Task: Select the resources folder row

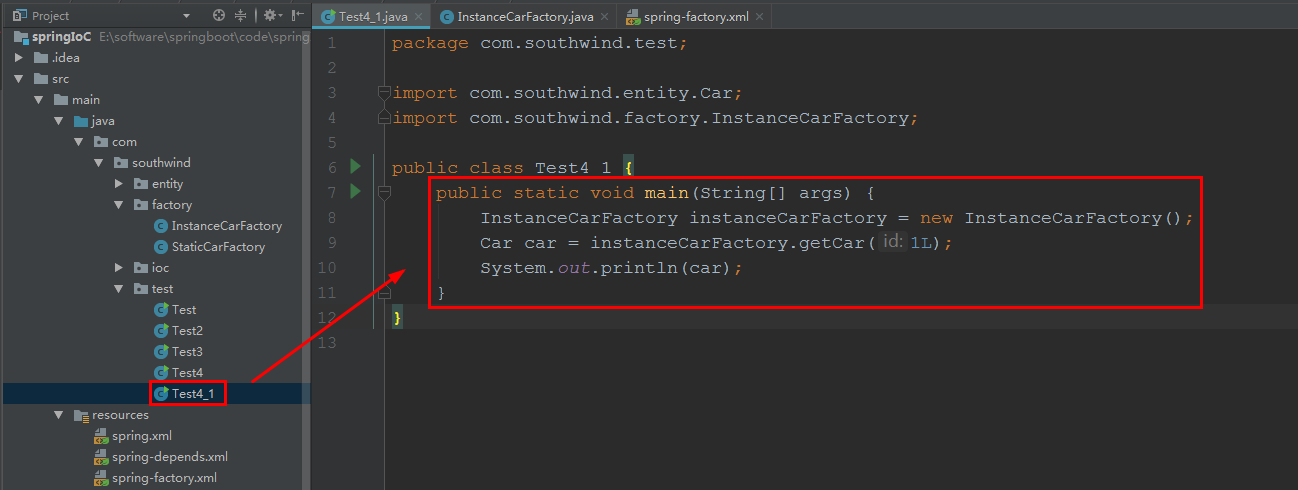Action: pyautogui.click(x=155, y=414)
